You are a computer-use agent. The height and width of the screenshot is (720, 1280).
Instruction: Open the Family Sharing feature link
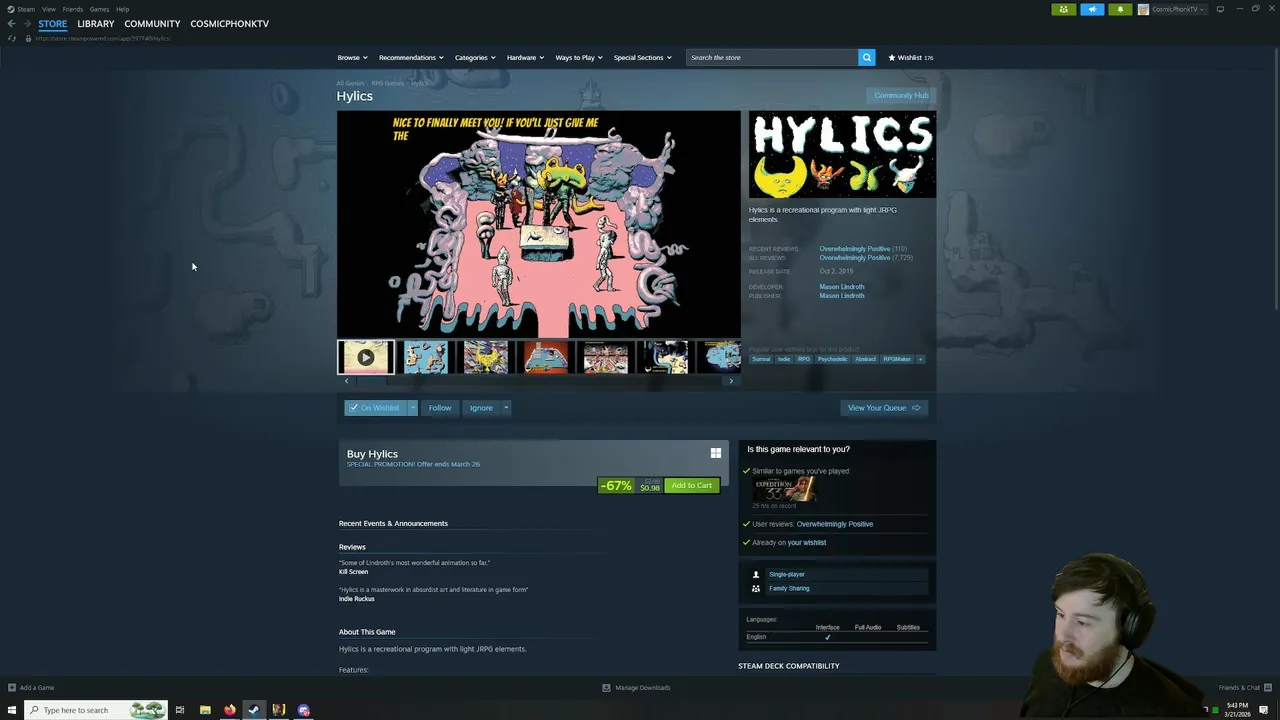(x=789, y=588)
